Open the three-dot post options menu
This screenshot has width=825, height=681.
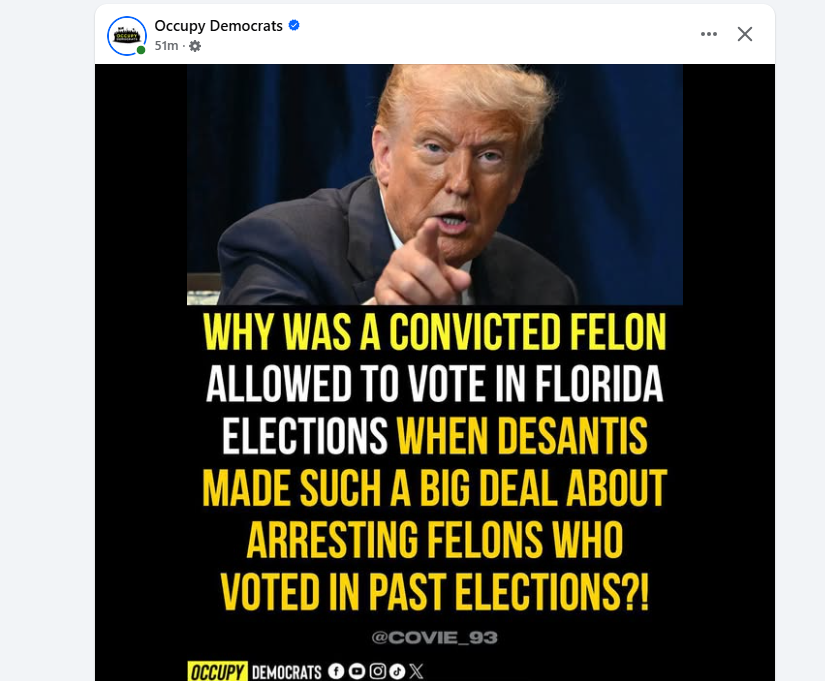click(x=709, y=34)
